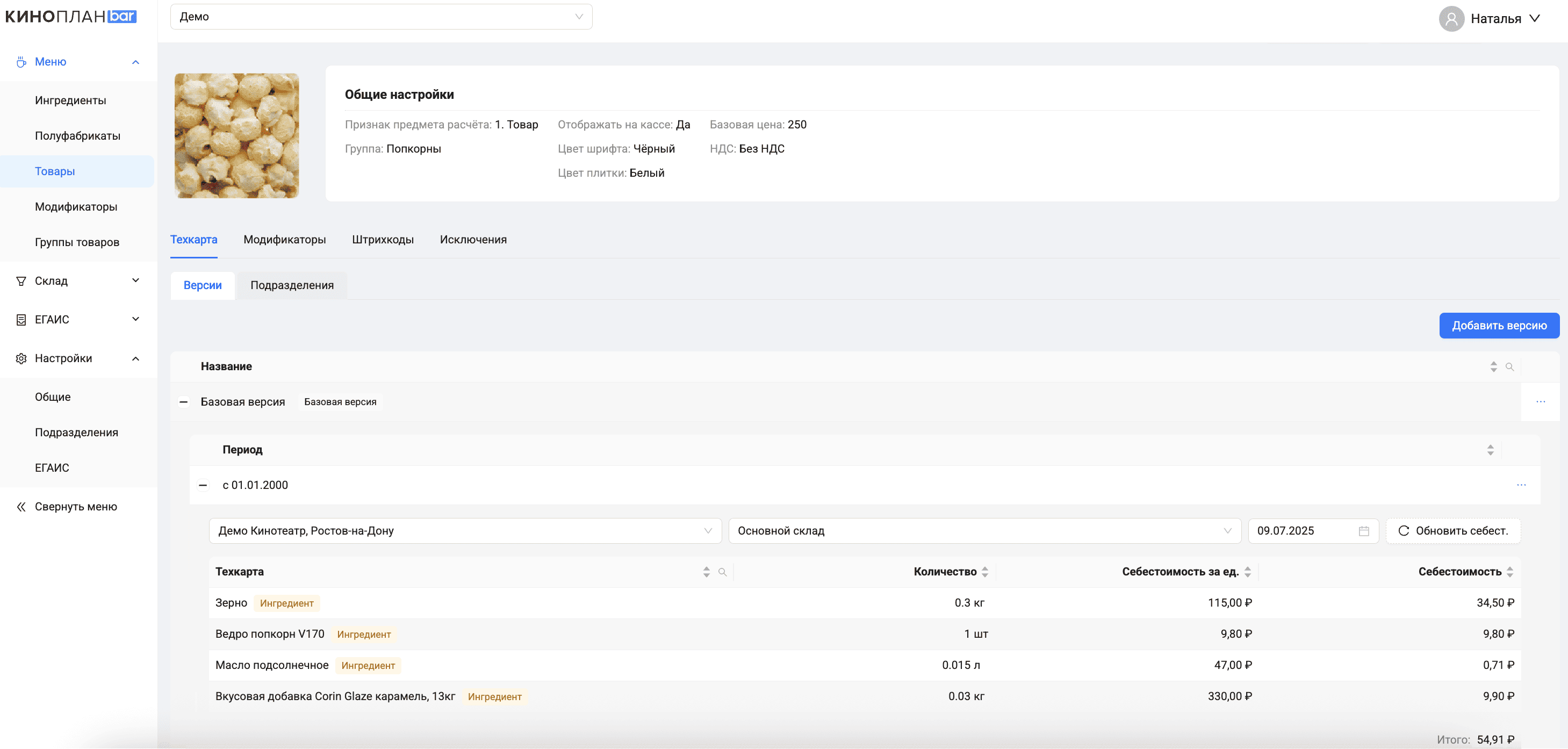Sort by Количество column arrows
This screenshot has width=1568, height=749.
tap(984, 572)
